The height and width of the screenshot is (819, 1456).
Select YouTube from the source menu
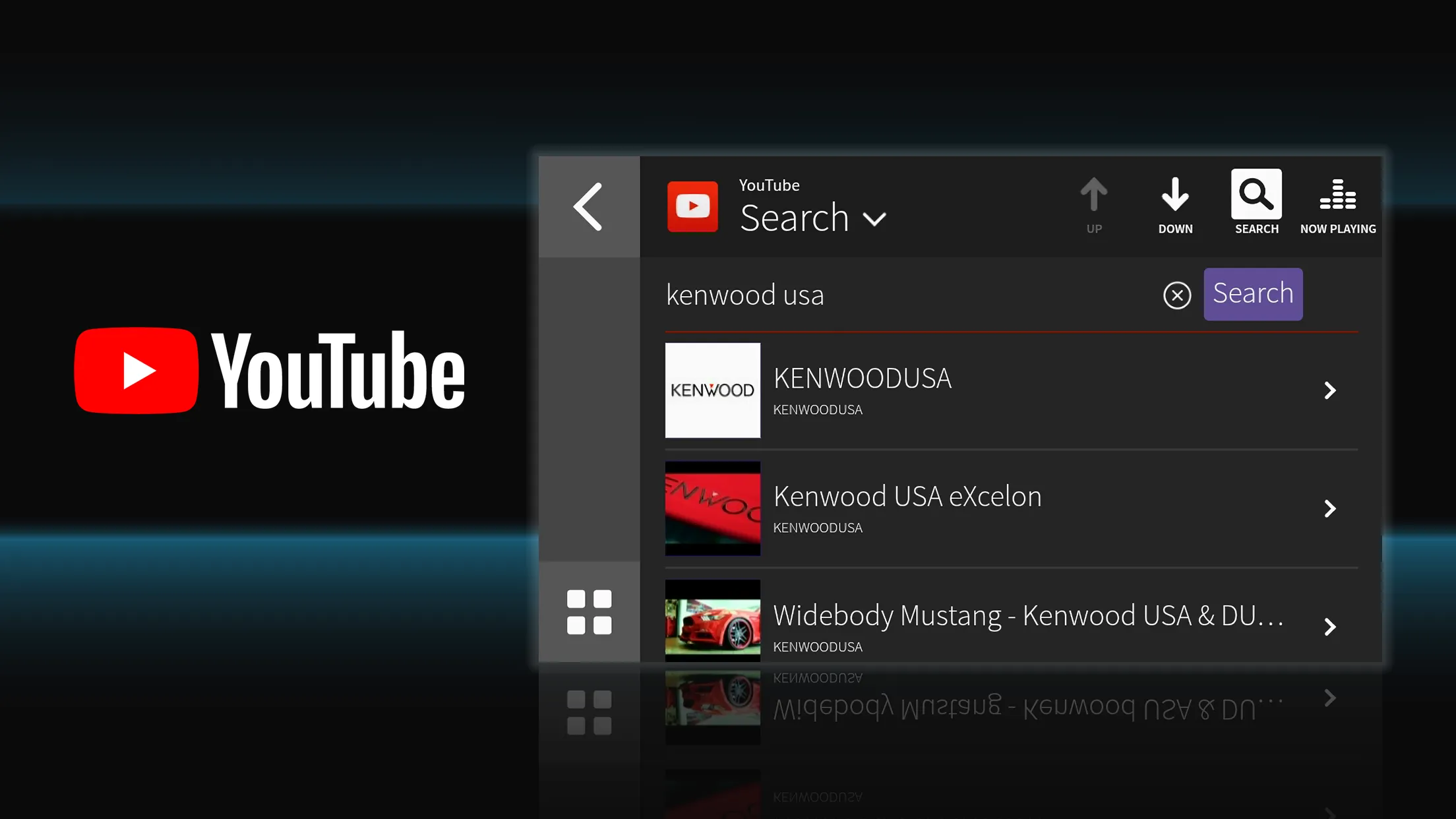click(692, 205)
